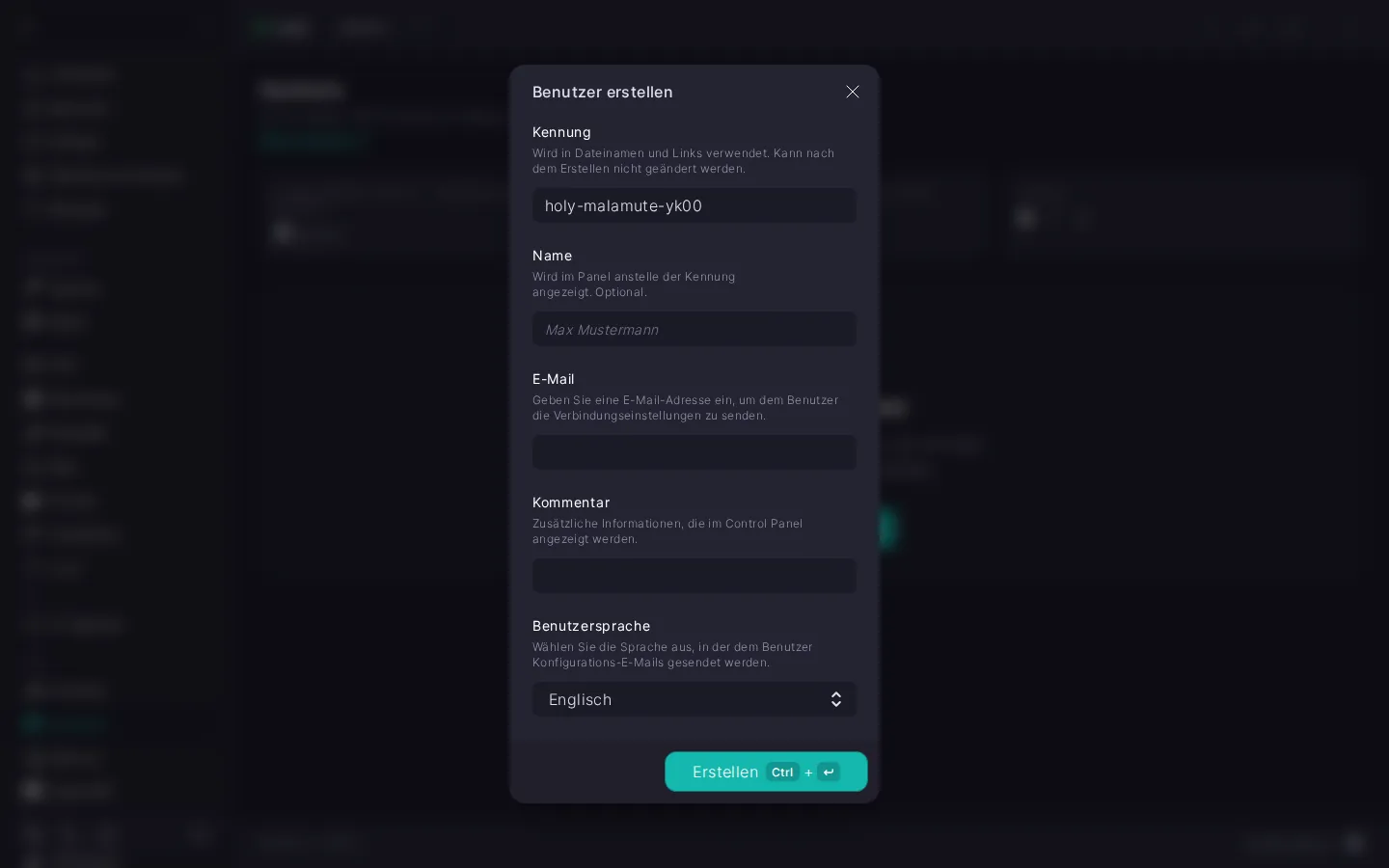
Task: Click the up-down arrows in the Englisch selector
Action: tap(836, 699)
